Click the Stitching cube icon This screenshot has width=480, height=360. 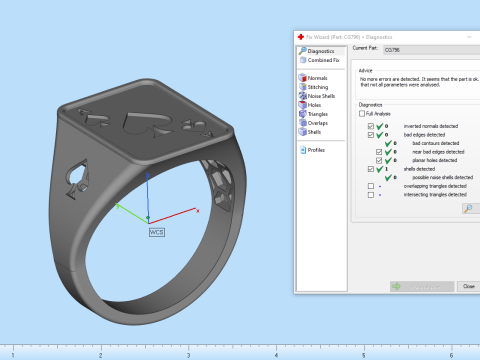point(303,87)
